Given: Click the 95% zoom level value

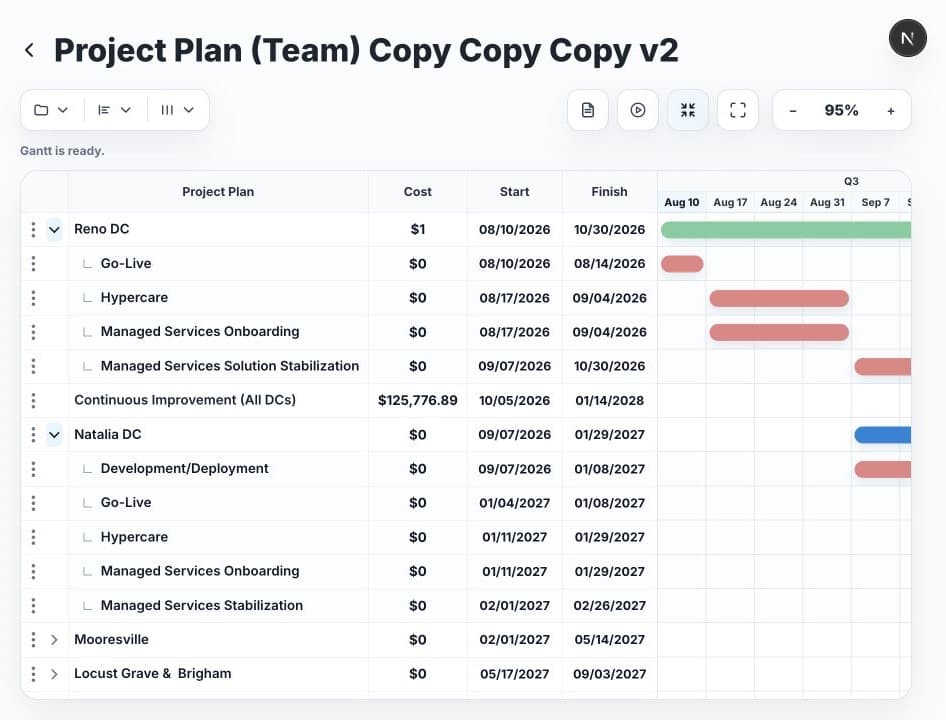Looking at the screenshot, I should click(x=841, y=110).
